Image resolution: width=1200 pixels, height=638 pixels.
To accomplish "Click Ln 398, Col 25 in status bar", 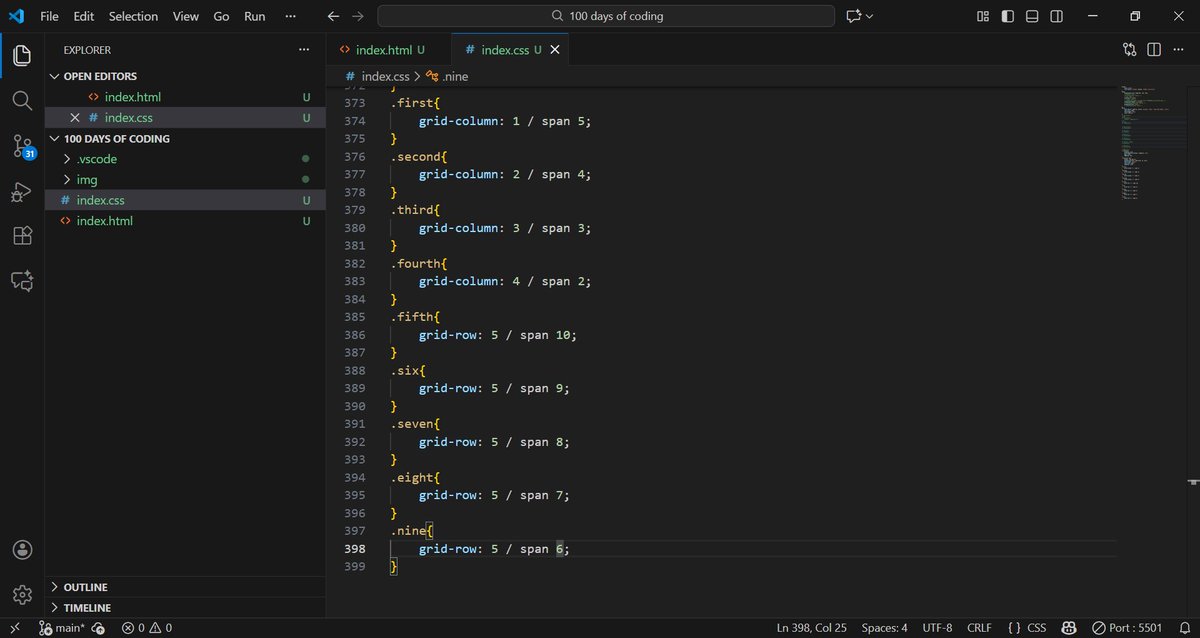I will click(x=812, y=628).
